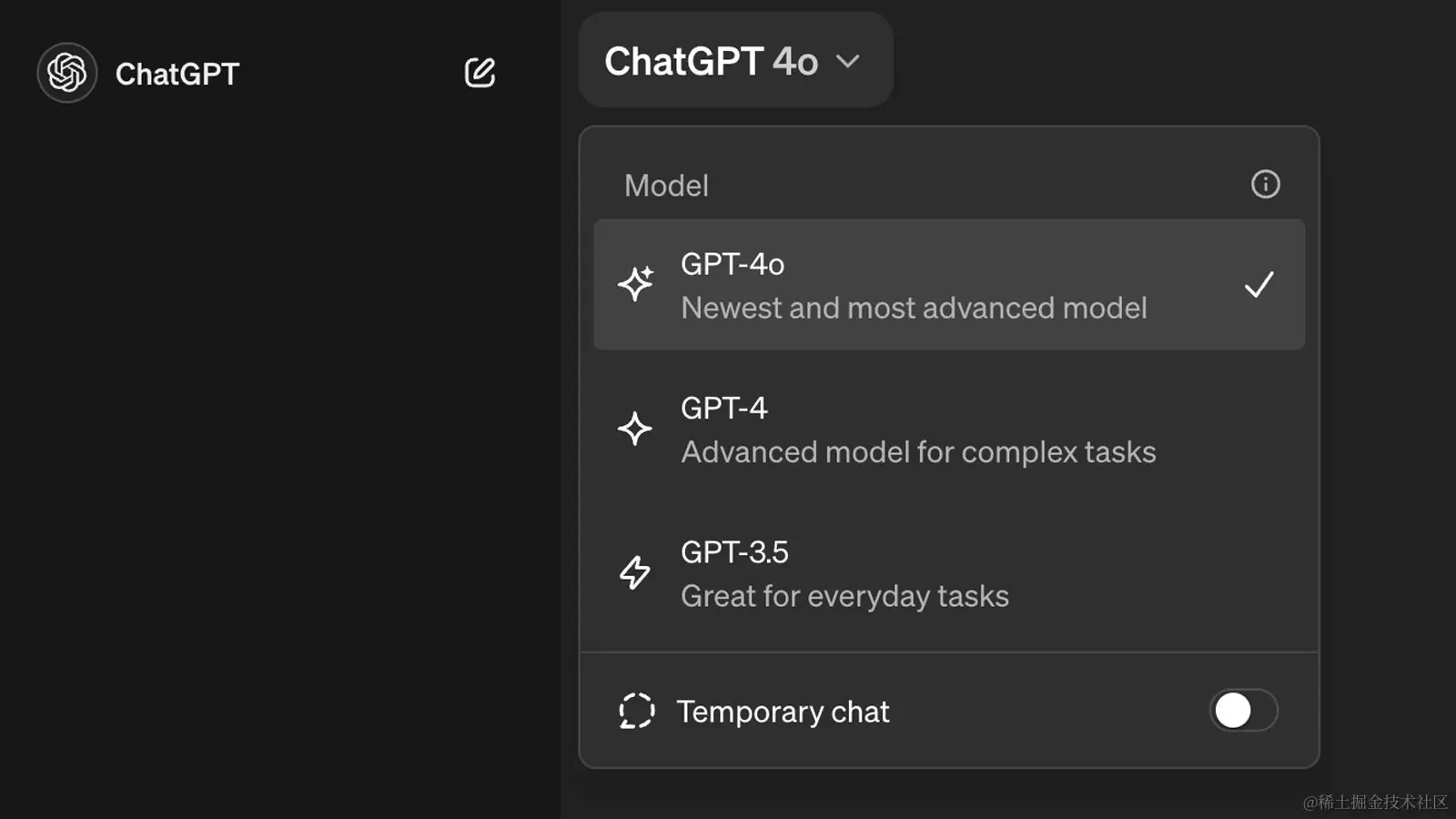Click the Model header label
This screenshot has width=1456, height=819.
click(666, 185)
